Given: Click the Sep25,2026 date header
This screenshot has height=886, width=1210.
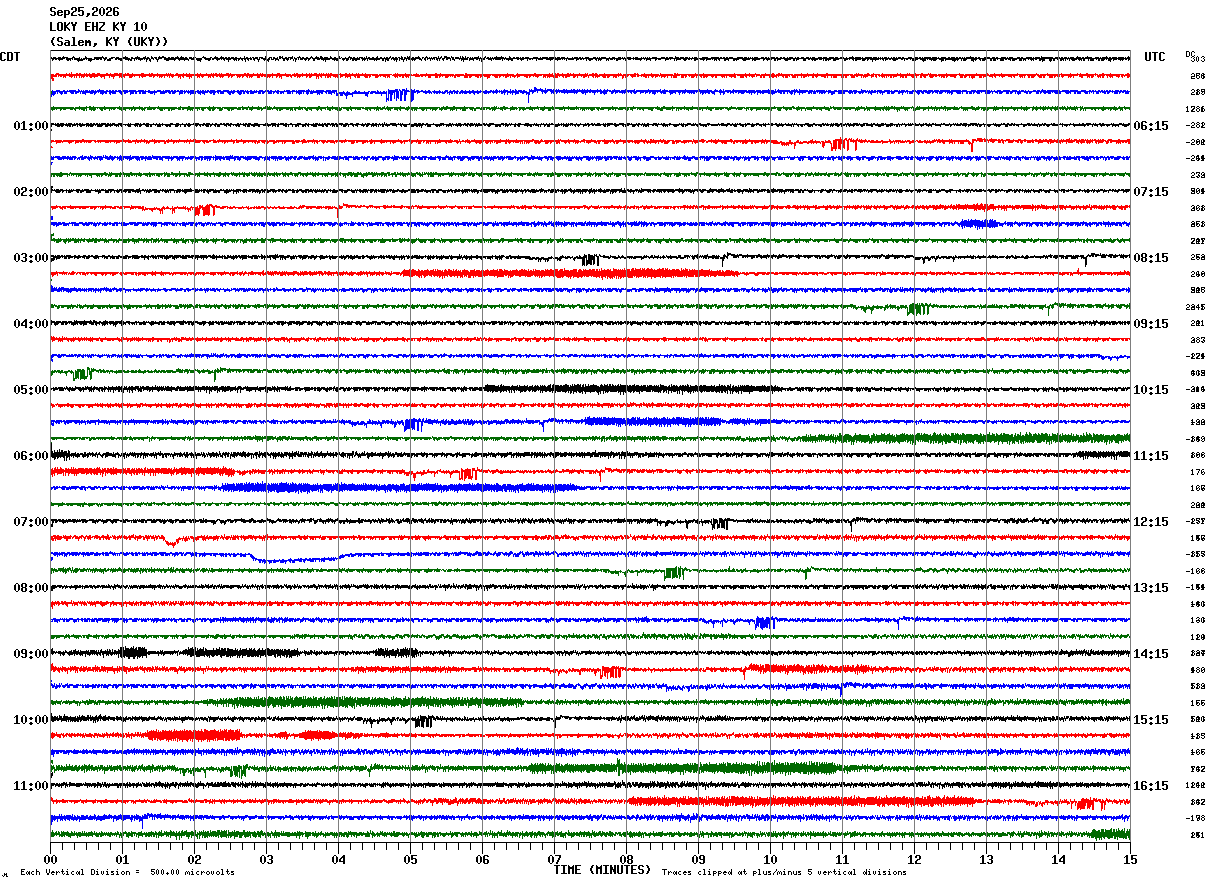Looking at the screenshot, I should tap(84, 12).
